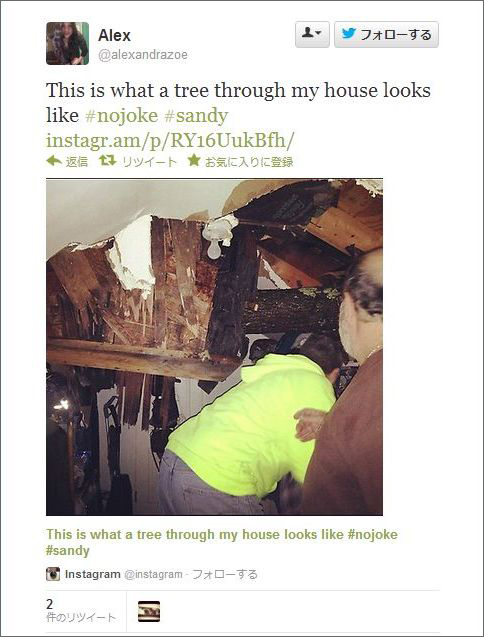The width and height of the screenshot is (484, 637).
Task: Click the reply arrow icon
Action: point(54,161)
